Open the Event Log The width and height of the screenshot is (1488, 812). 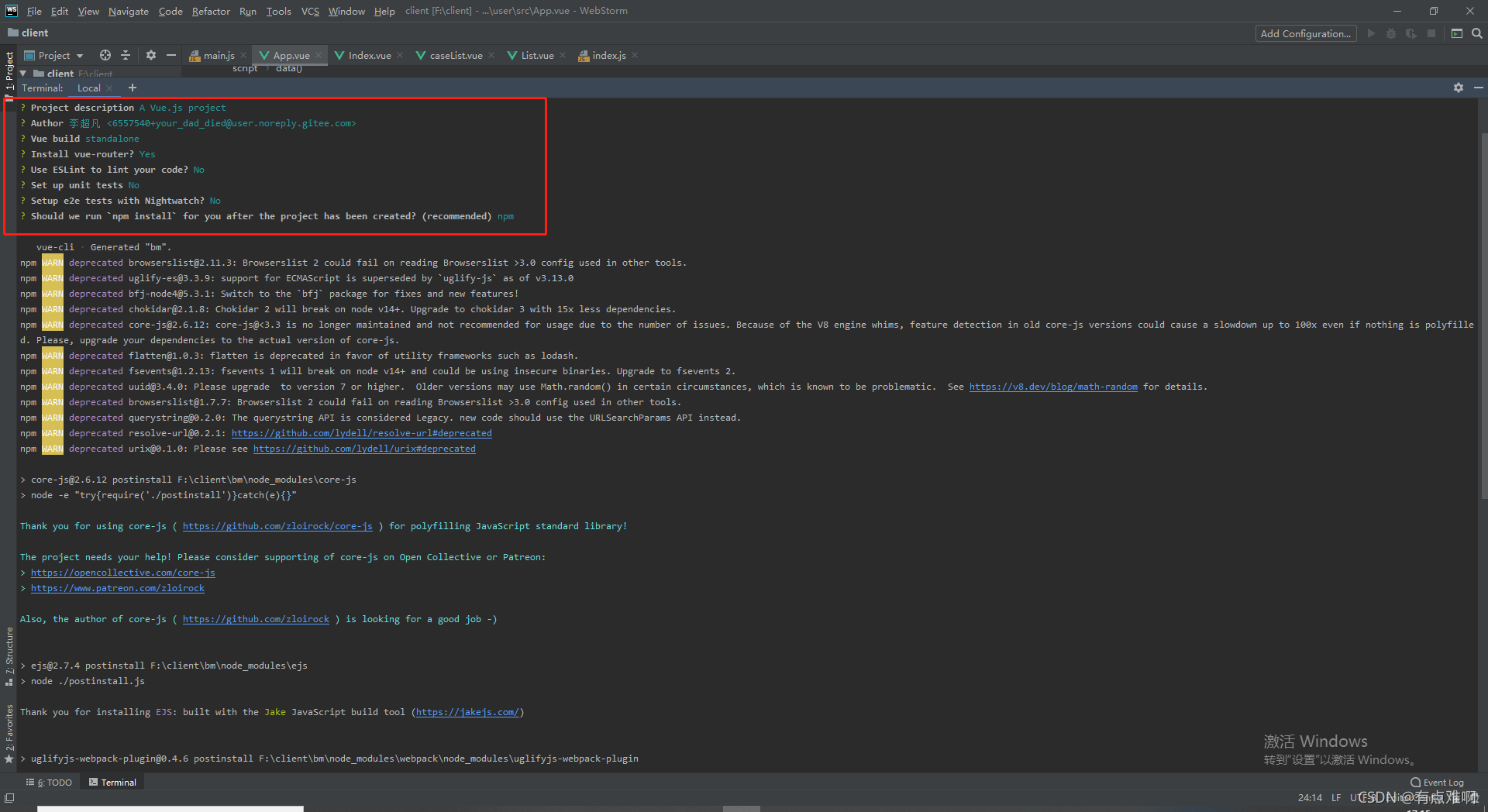1438,783
